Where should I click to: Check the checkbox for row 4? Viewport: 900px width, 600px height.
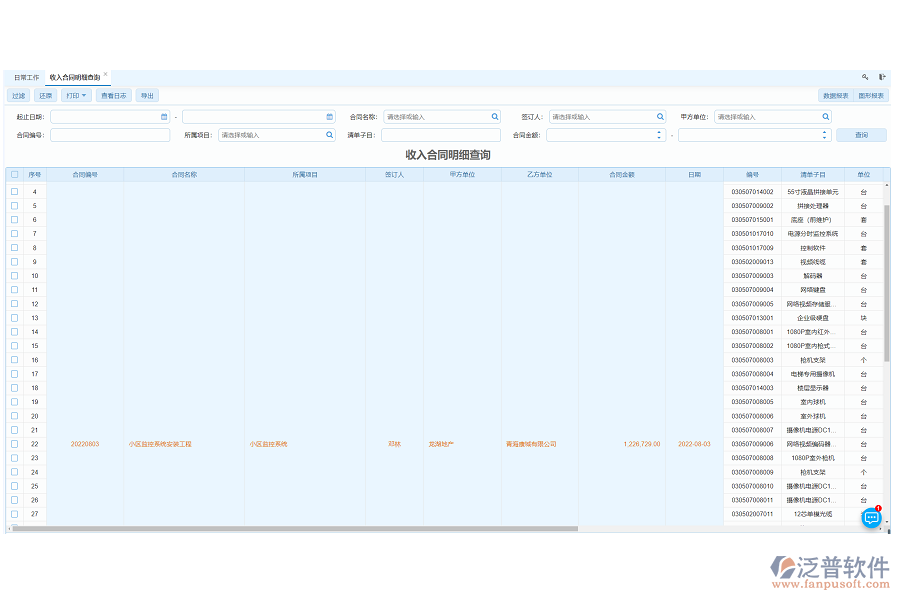click(x=14, y=192)
